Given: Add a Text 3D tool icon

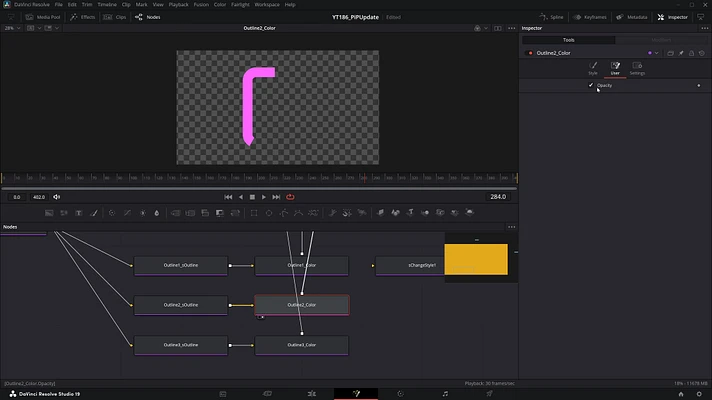Looking at the screenshot, I should pyautogui.click(x=410, y=213).
